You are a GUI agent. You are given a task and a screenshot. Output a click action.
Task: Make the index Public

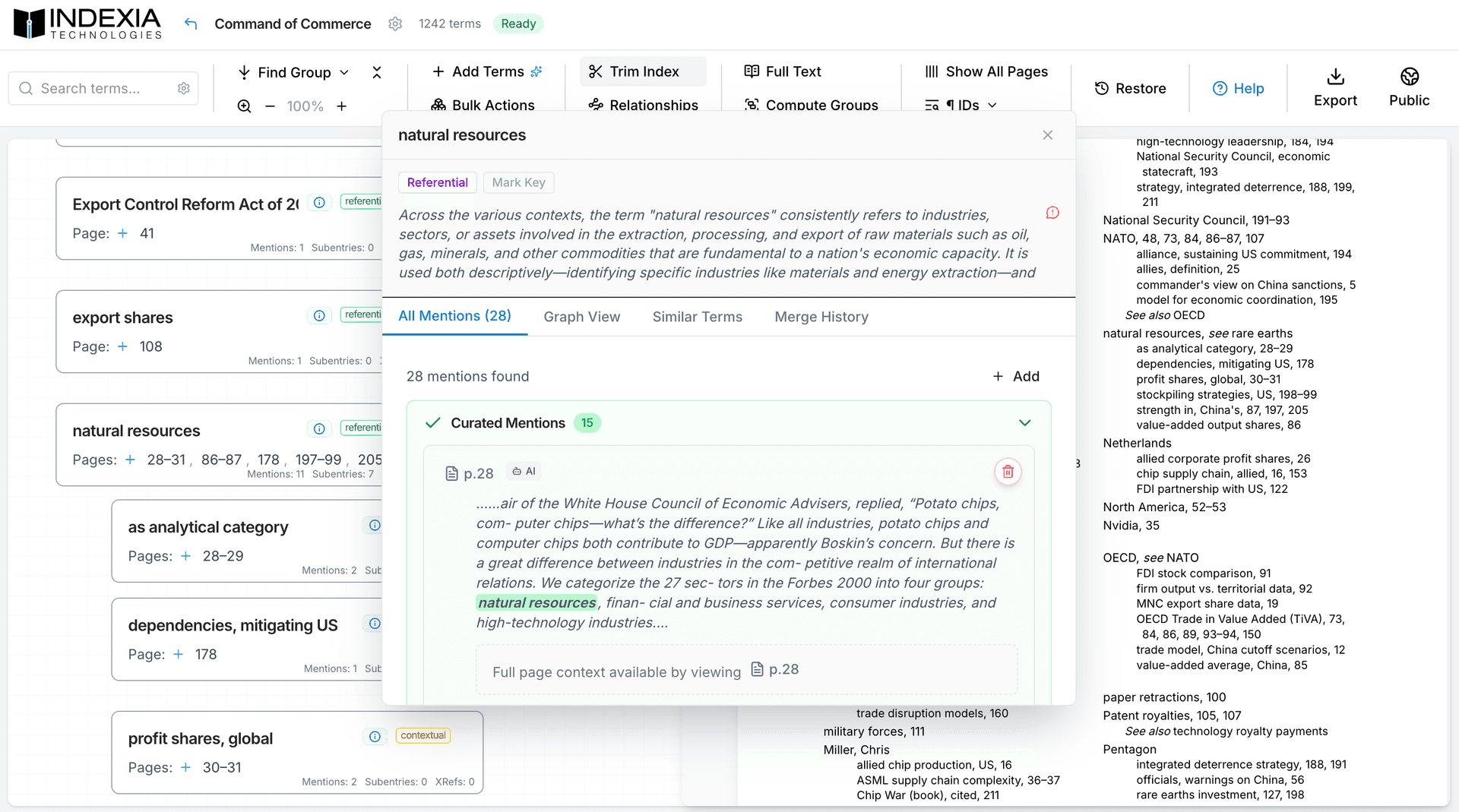(1409, 87)
